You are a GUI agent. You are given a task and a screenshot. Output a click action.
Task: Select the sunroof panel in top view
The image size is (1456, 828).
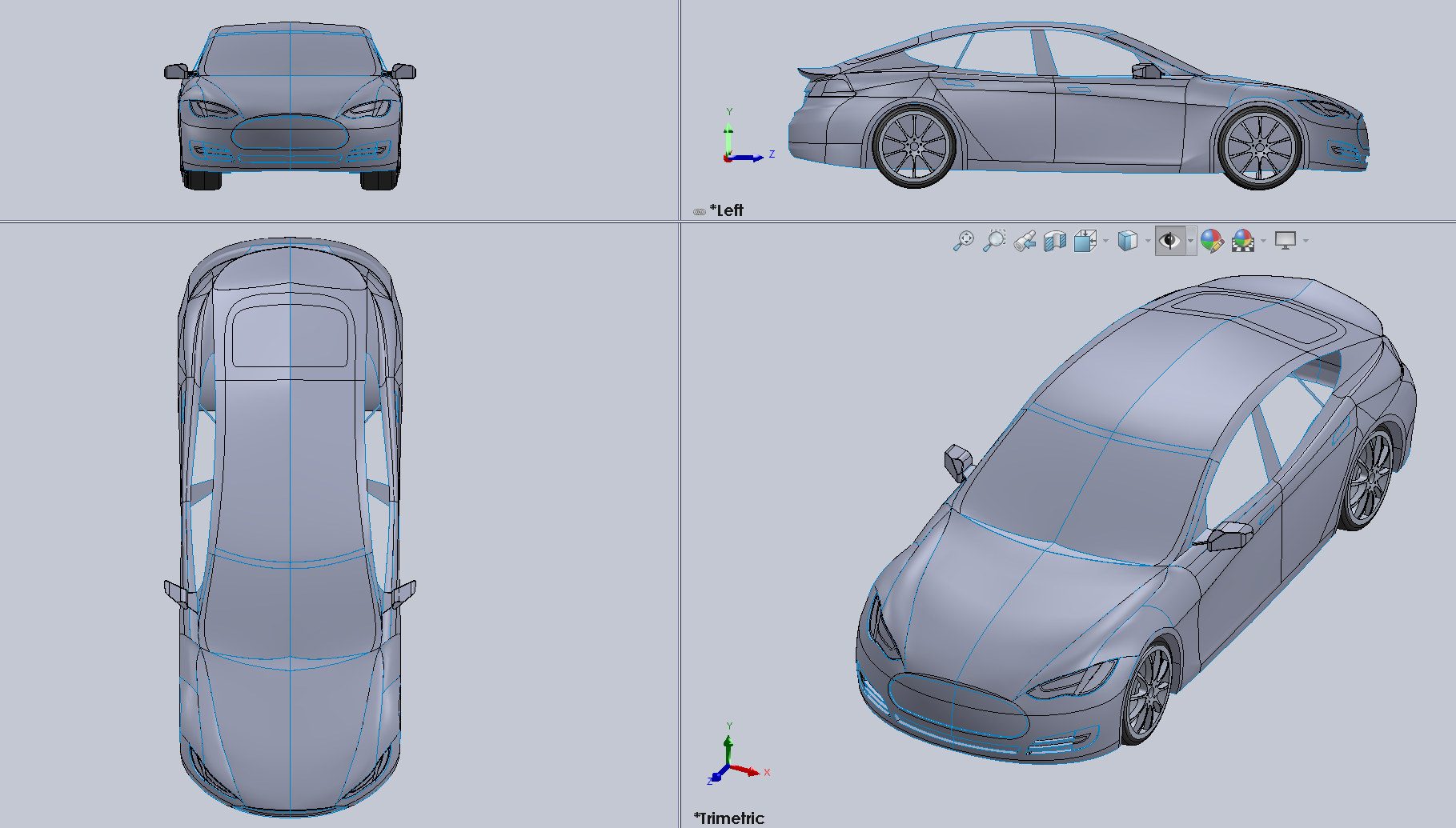[x=290, y=336]
